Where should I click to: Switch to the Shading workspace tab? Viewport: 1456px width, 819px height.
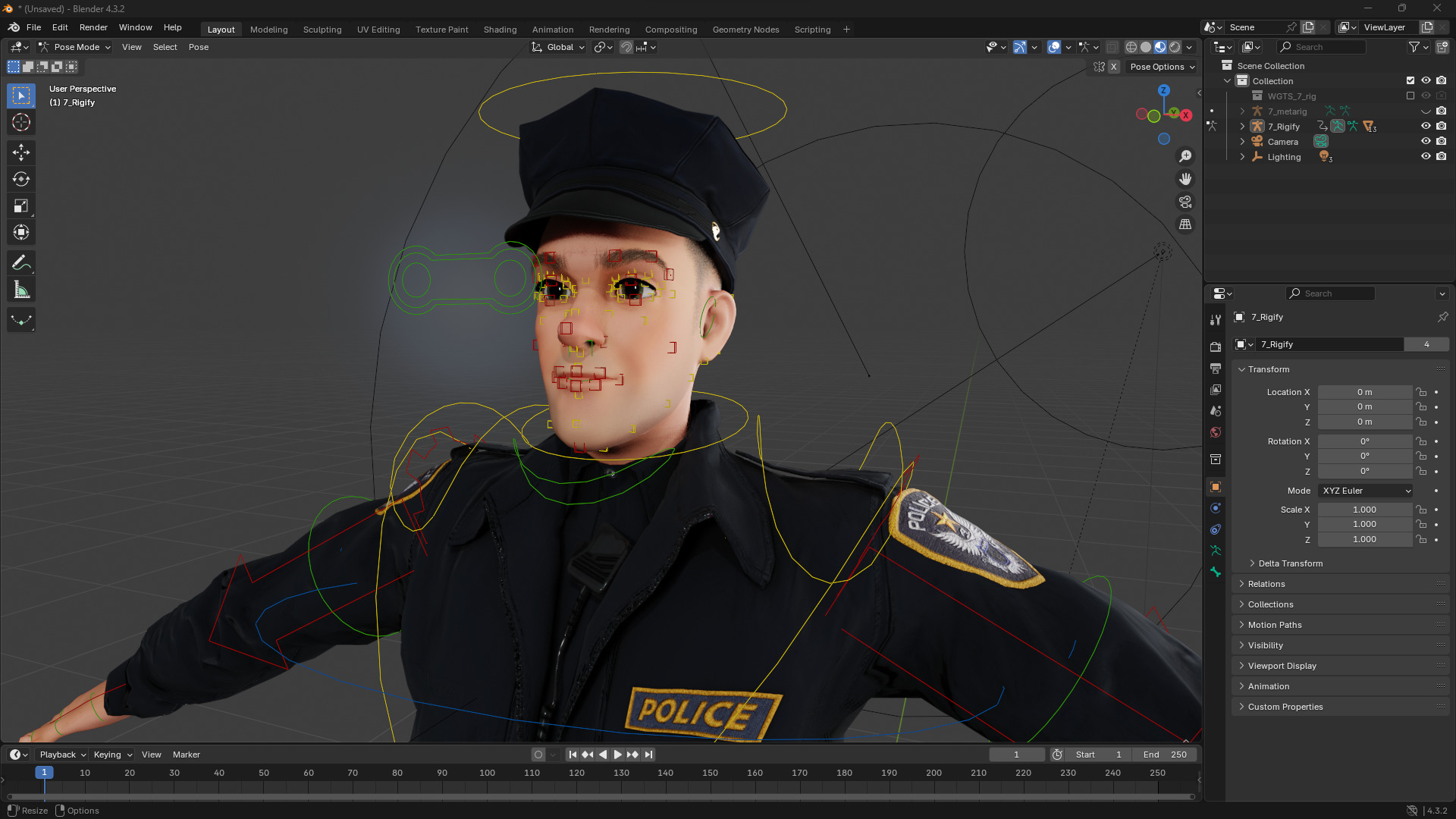[x=500, y=30]
